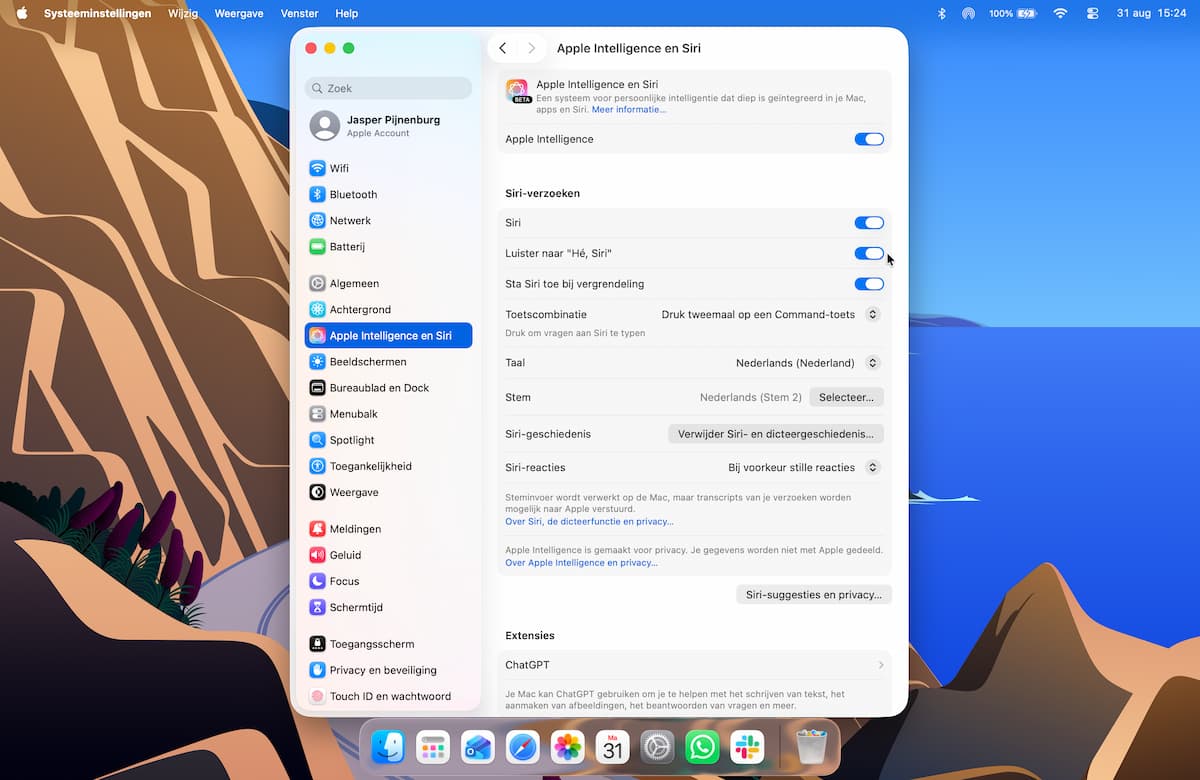Open Jasper Pijnenburg Apple Account
Viewport: 1200px width, 780px height.
point(388,125)
